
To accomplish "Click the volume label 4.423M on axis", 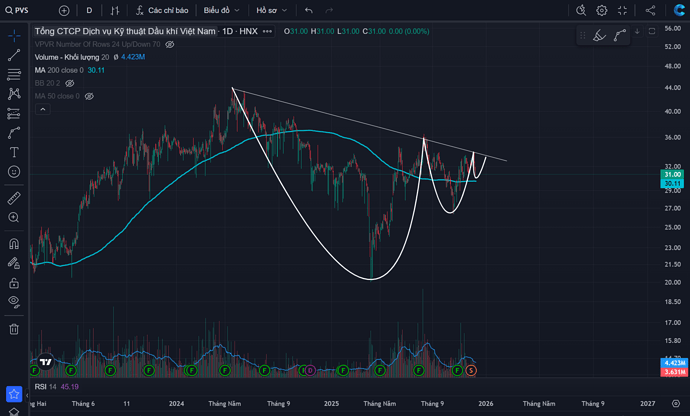I will point(674,363).
